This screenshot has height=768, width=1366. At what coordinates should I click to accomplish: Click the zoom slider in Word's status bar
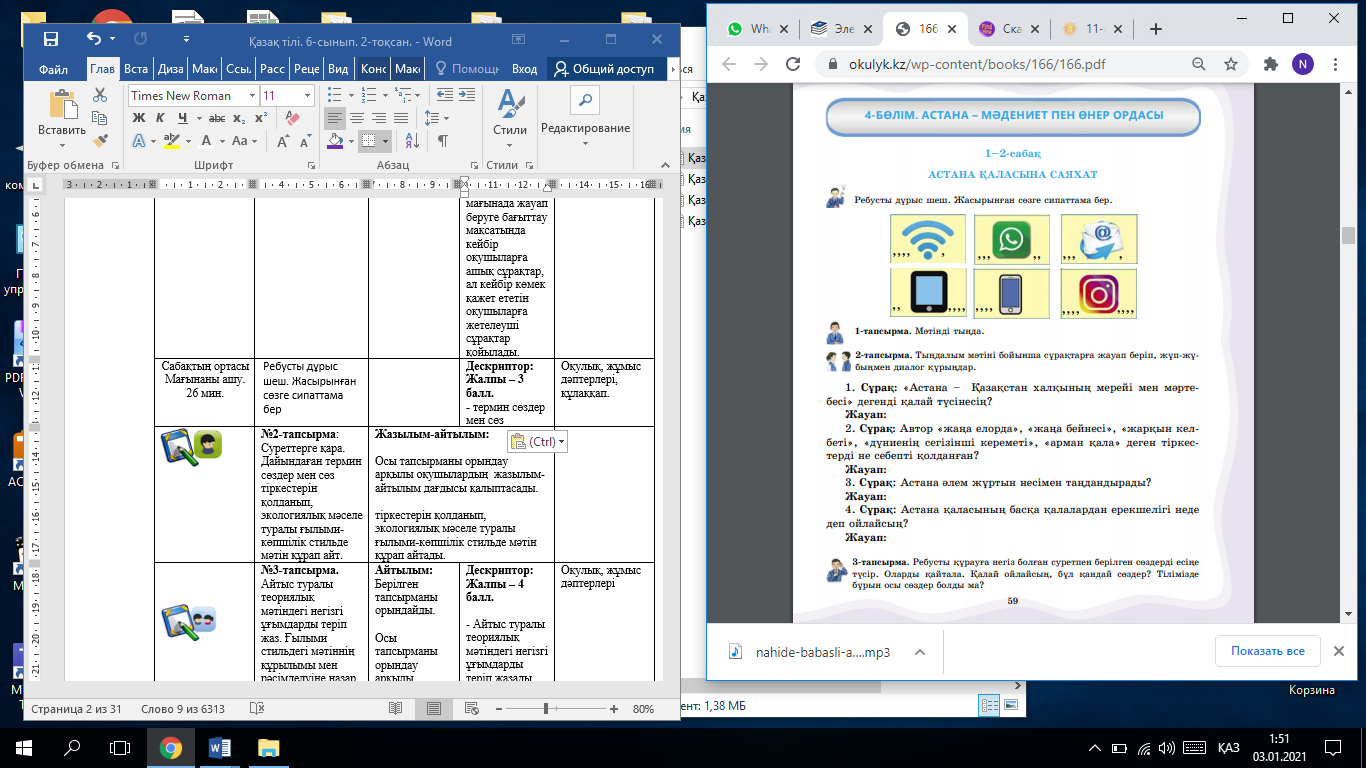(547, 709)
